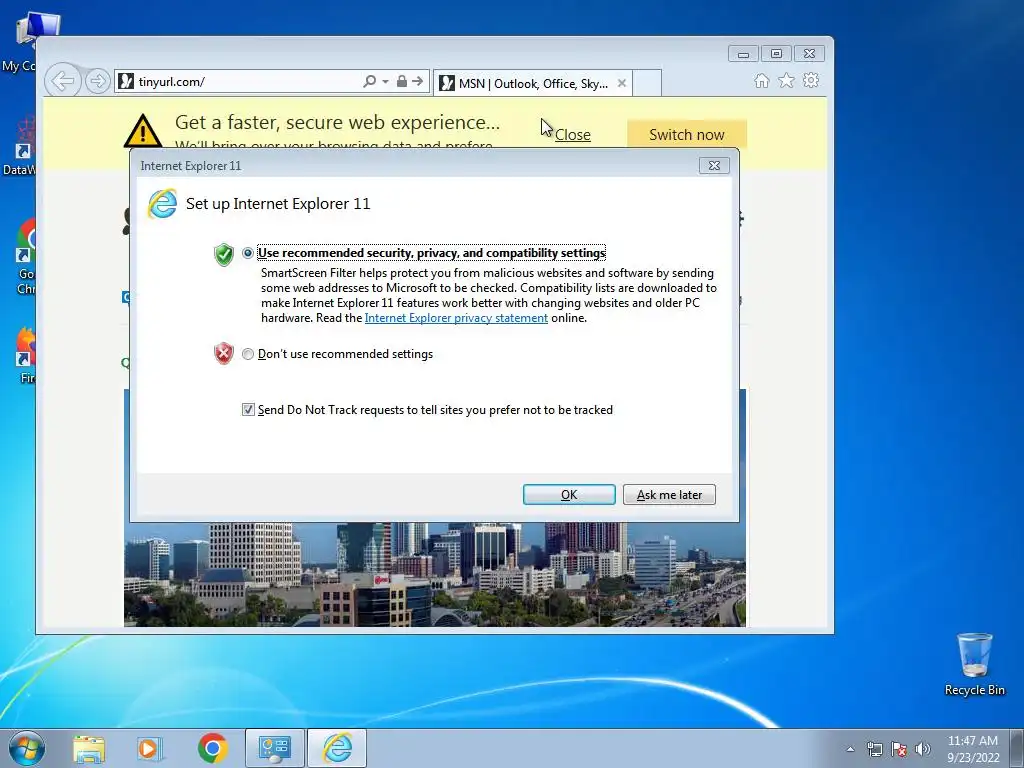
Task: Click the city skyline image on page
Action: click(x=435, y=575)
